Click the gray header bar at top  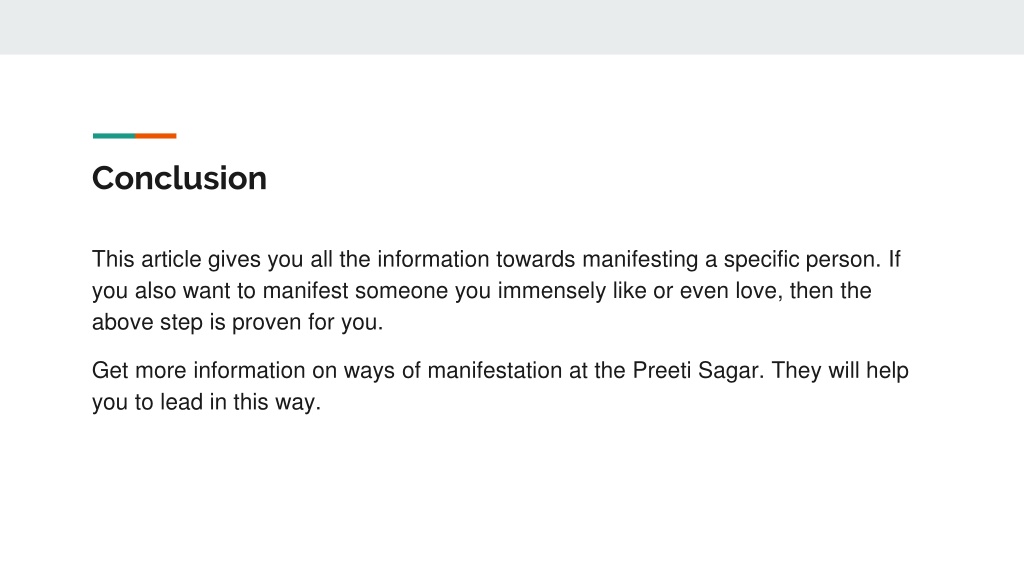click(x=512, y=27)
